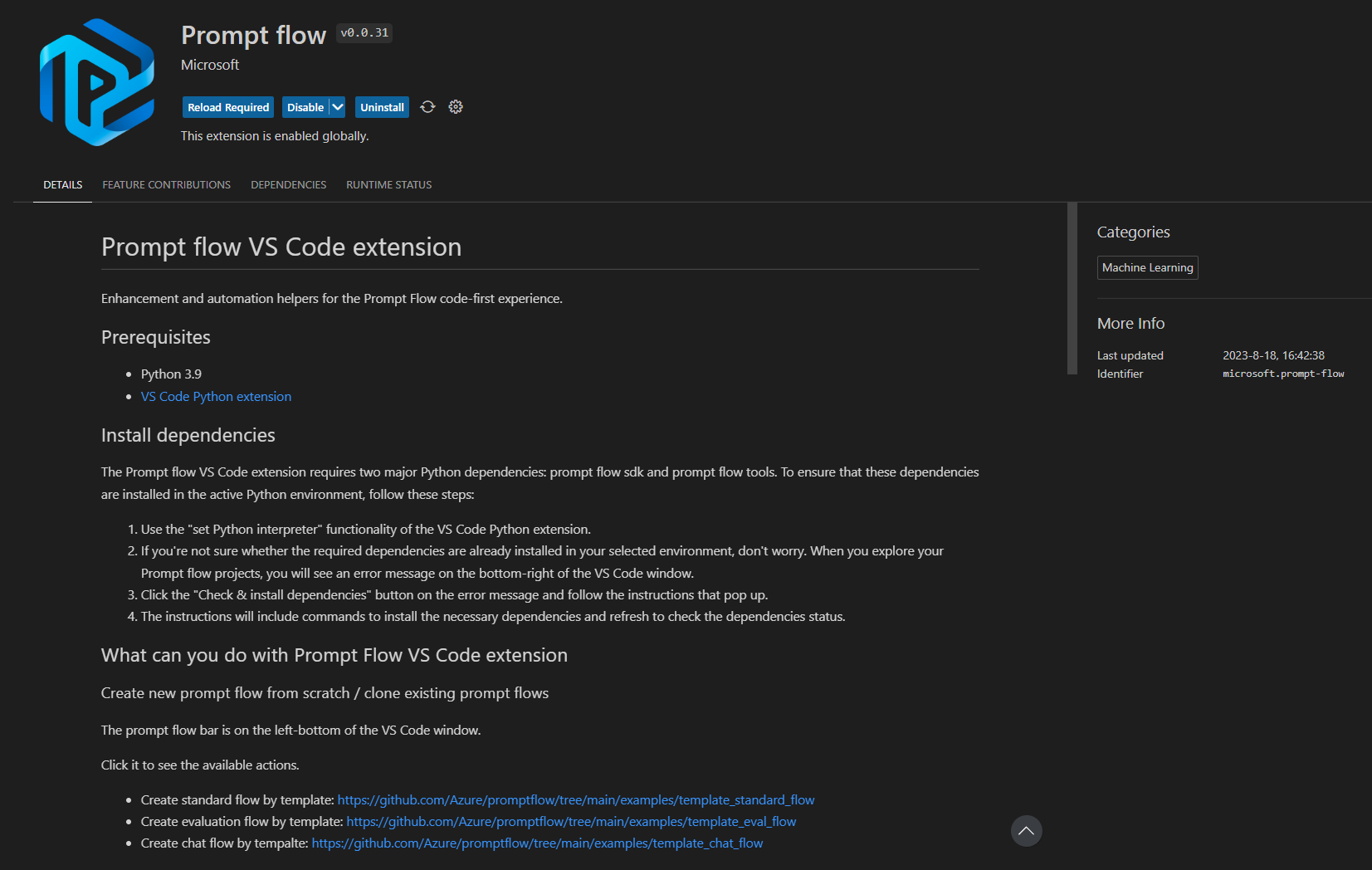This screenshot has height=870, width=1372.
Task: Click the details pane vertical scrollbar
Action: [1072, 289]
